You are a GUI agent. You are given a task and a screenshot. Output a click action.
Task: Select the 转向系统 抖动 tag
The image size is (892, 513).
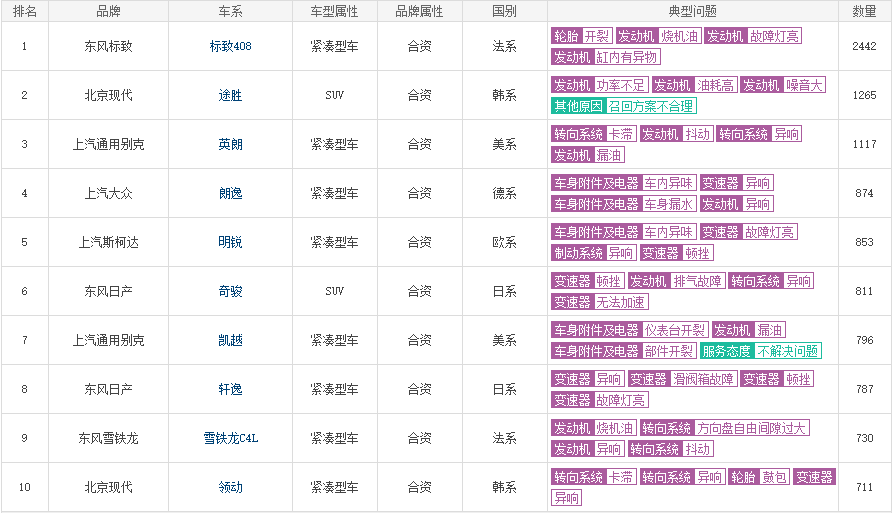click(x=671, y=448)
